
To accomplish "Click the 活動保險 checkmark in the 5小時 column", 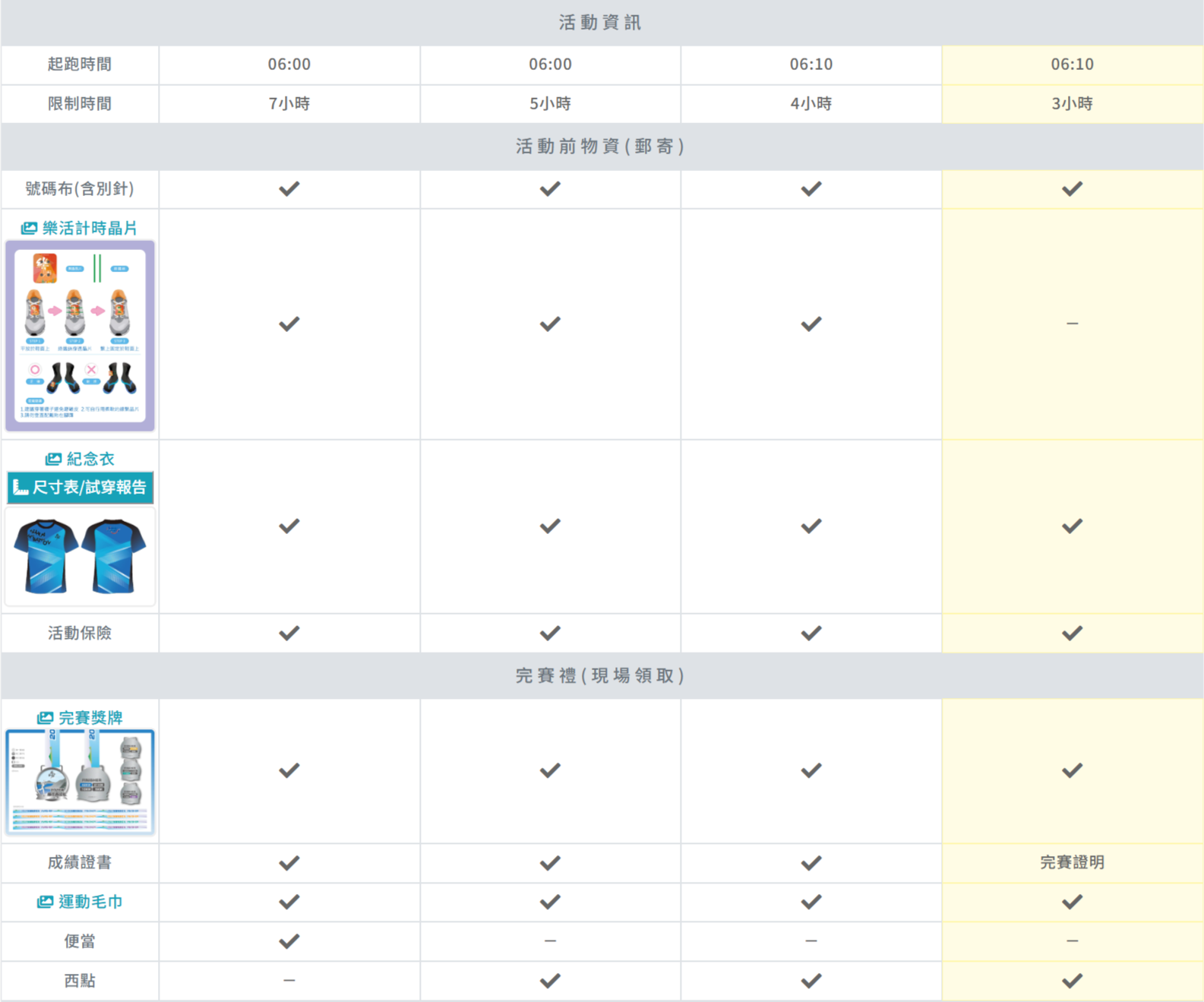I will coord(550,633).
